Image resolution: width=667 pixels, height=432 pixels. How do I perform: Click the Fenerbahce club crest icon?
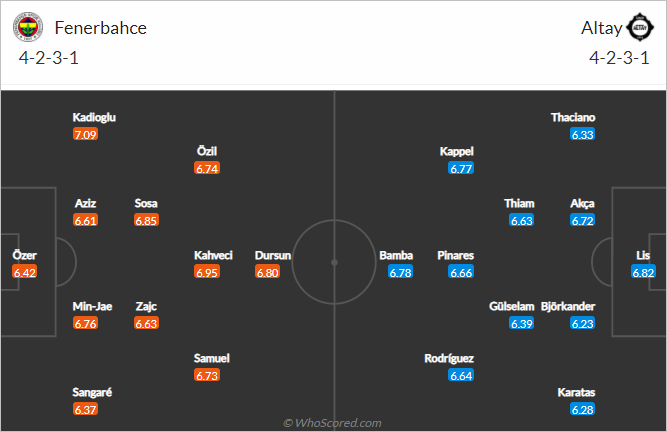[28, 27]
